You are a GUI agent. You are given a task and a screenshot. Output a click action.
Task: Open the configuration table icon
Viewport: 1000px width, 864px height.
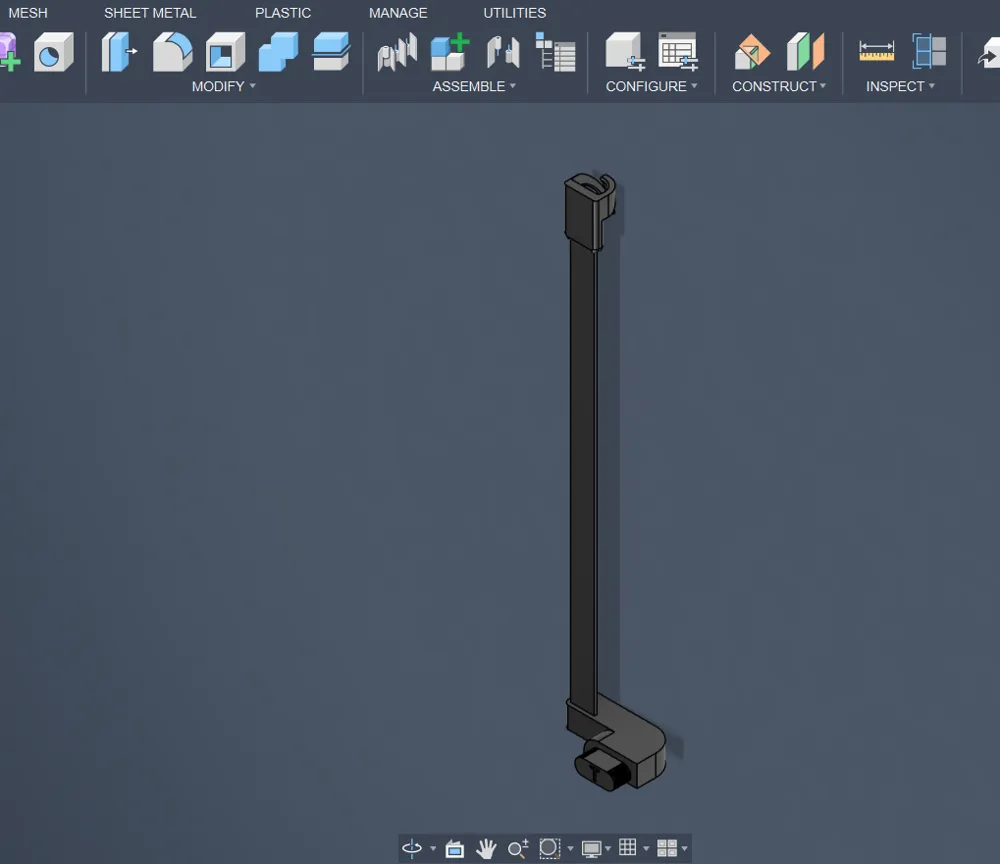point(678,52)
